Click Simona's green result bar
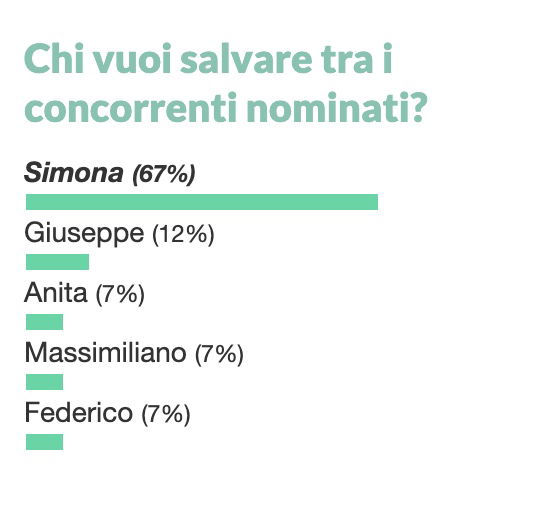Viewport: 558px width, 522px height. click(202, 202)
